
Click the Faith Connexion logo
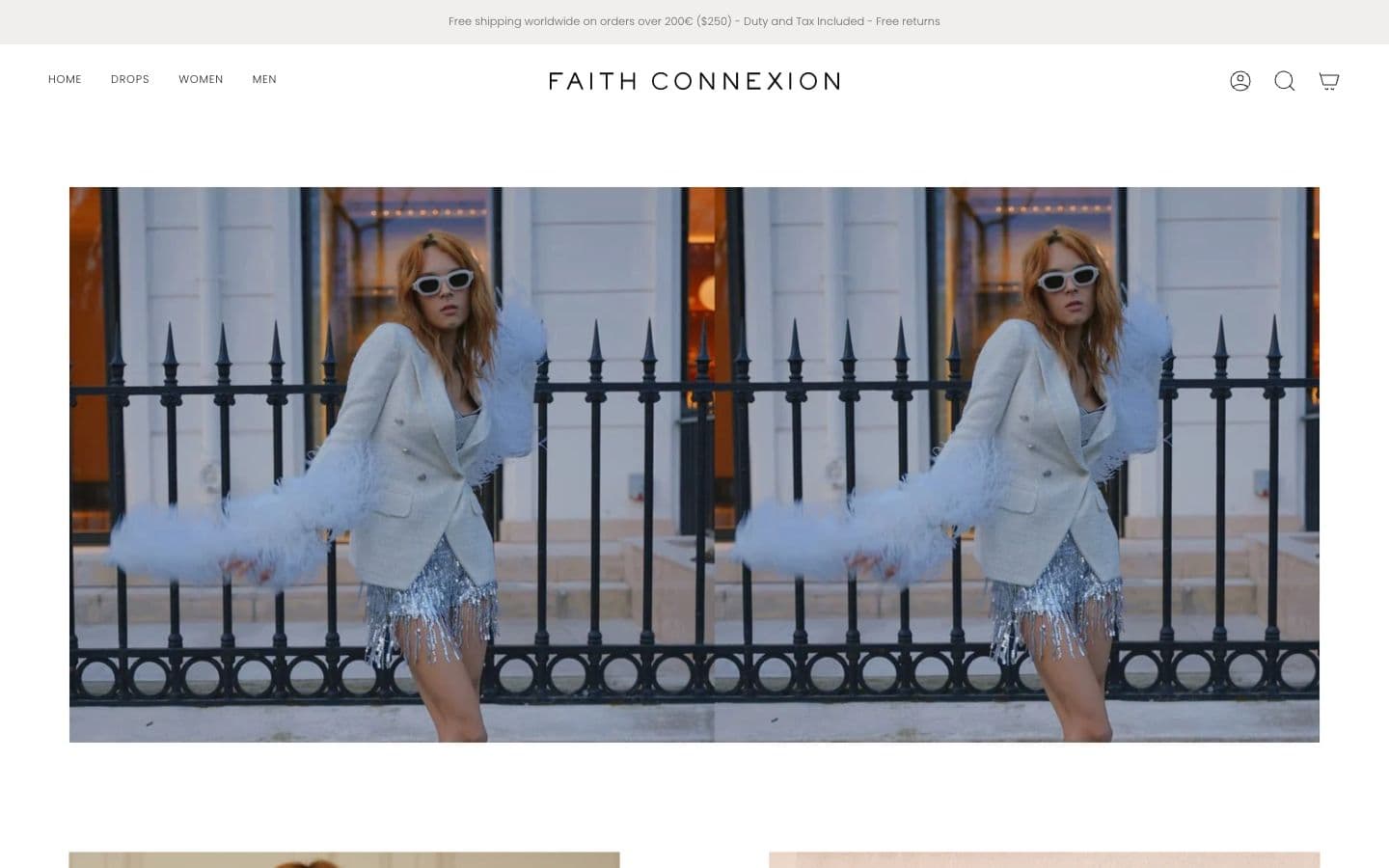(694, 81)
